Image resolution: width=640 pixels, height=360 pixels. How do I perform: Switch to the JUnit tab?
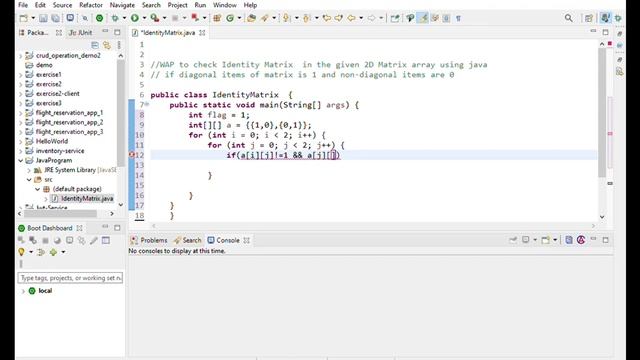(80, 33)
